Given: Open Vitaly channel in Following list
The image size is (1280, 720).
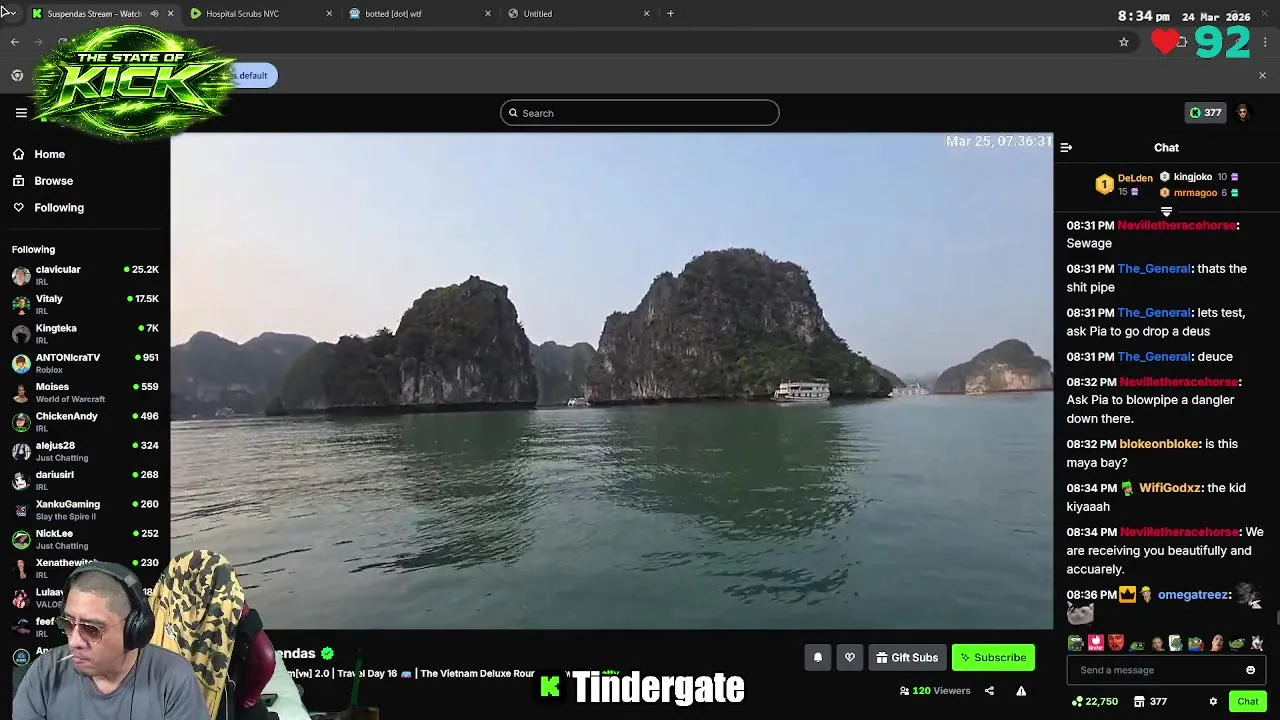Looking at the screenshot, I should coord(85,304).
